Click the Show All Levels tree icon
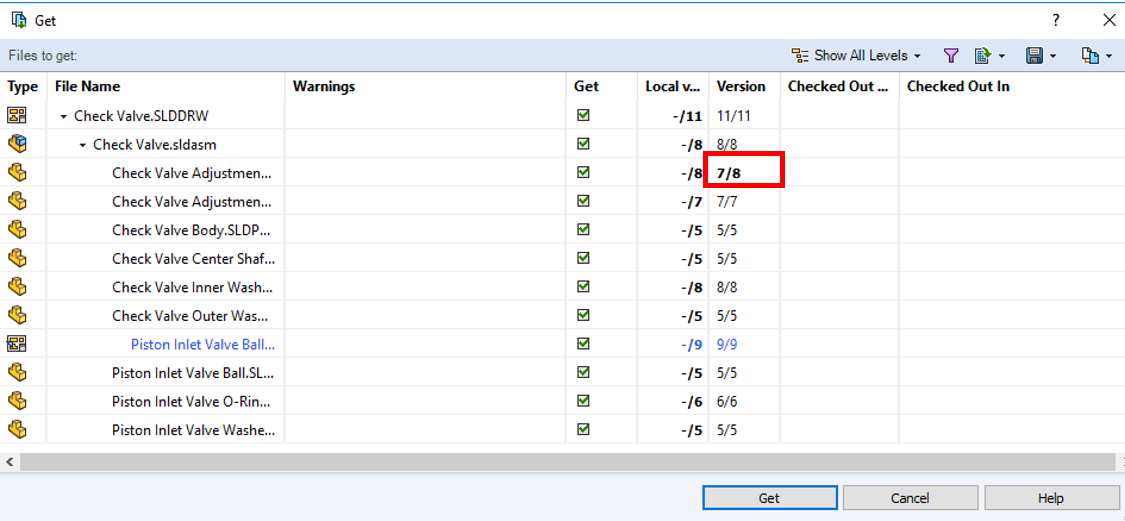 (x=800, y=55)
